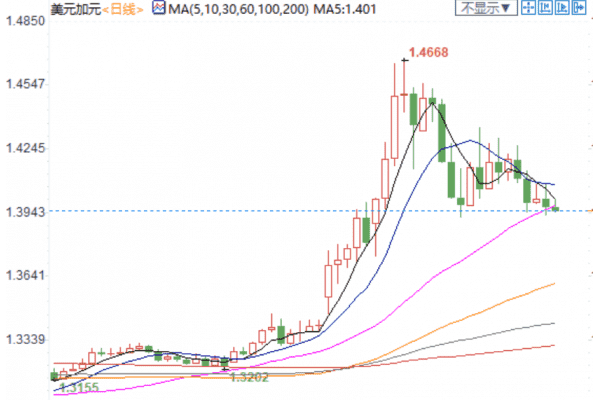The width and height of the screenshot is (600, 400).
Task: Click the 1.3641 y-axis price label
Action: pos(24,275)
